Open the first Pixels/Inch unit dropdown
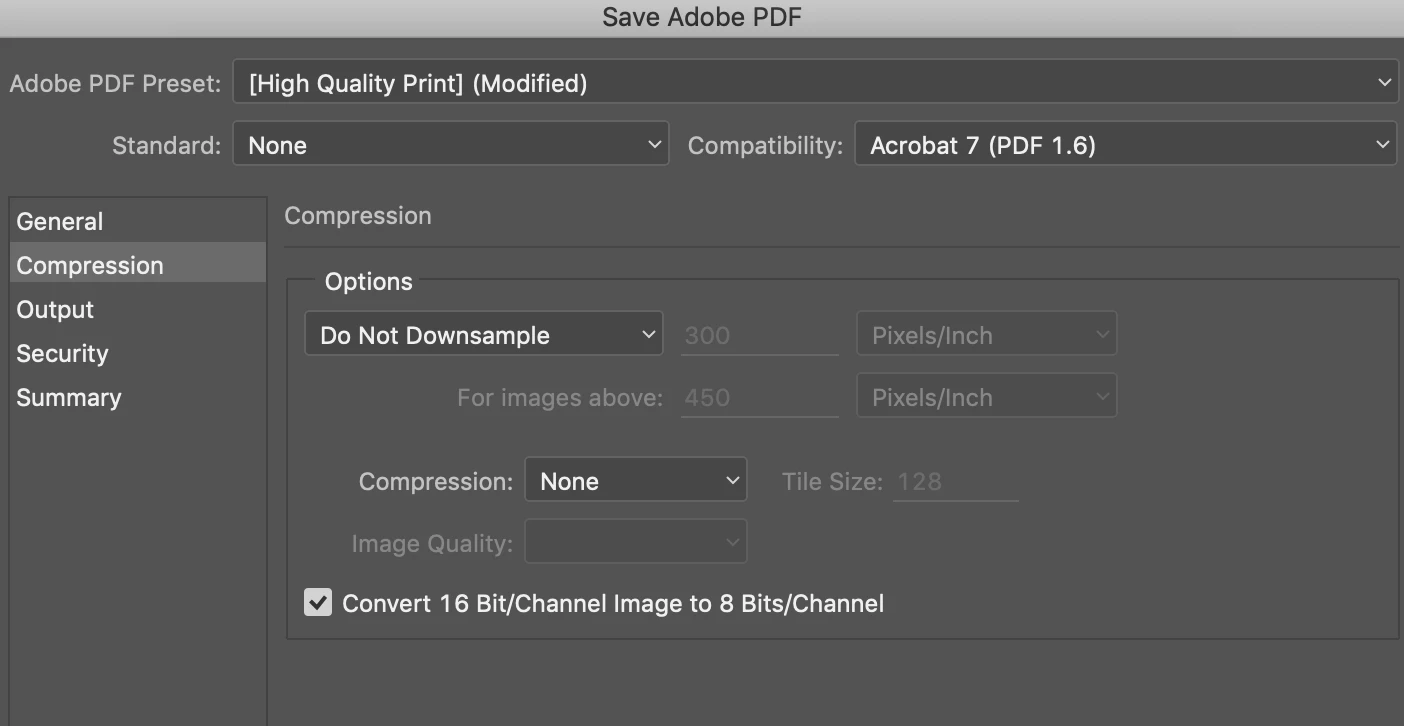Viewport: 1404px width, 726px height. 986,335
